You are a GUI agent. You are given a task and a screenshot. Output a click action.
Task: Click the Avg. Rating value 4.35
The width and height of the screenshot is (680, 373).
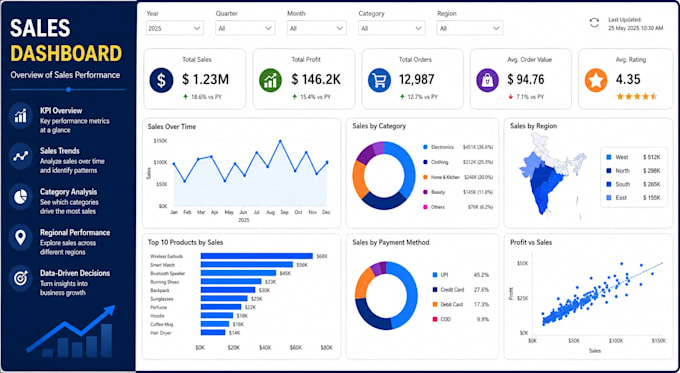628,80
